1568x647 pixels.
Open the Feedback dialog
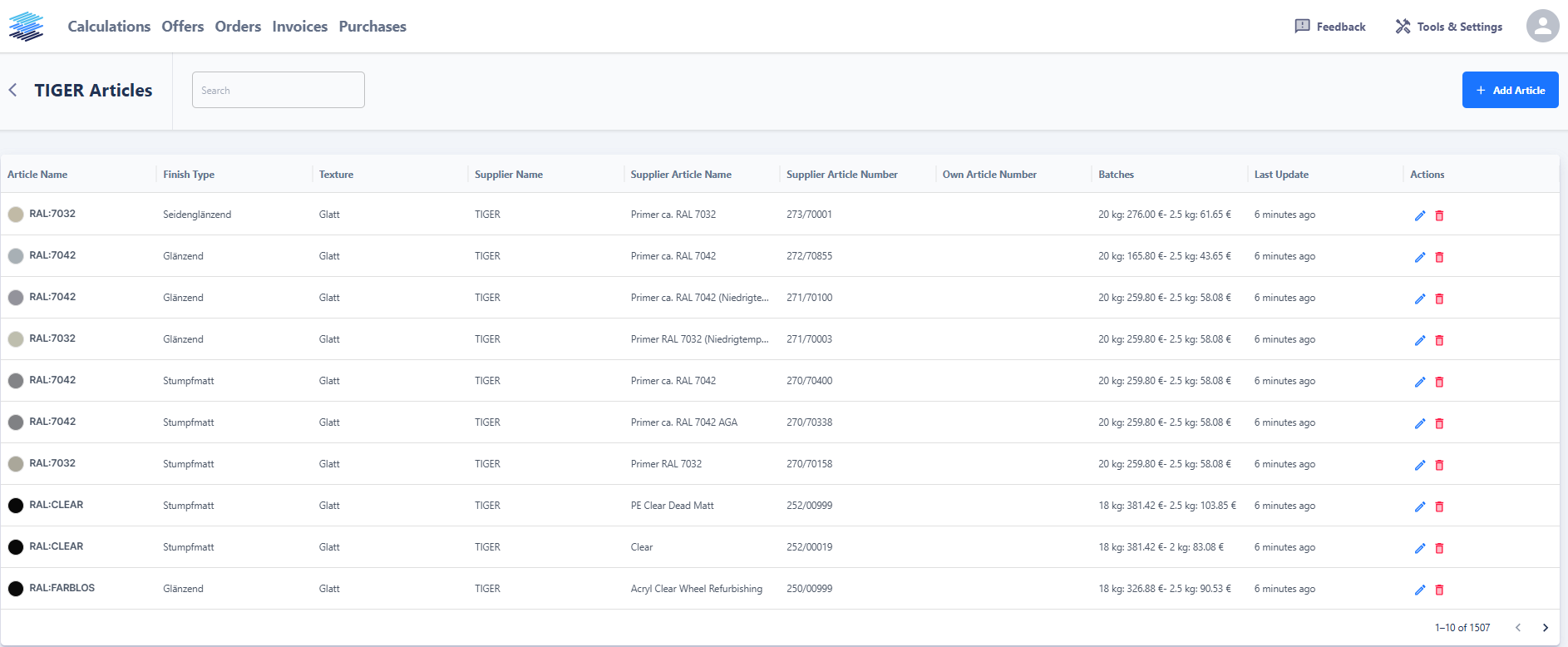(x=1329, y=27)
